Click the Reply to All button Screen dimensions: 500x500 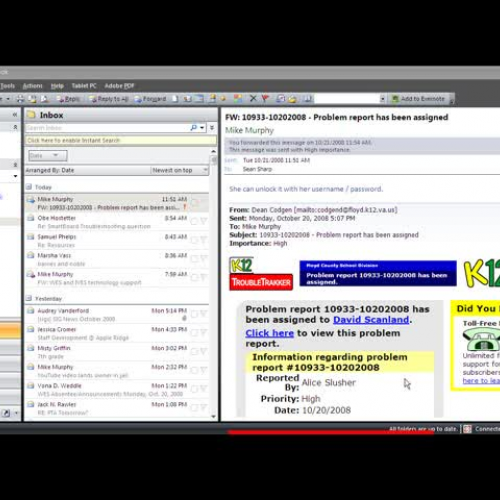109,99
